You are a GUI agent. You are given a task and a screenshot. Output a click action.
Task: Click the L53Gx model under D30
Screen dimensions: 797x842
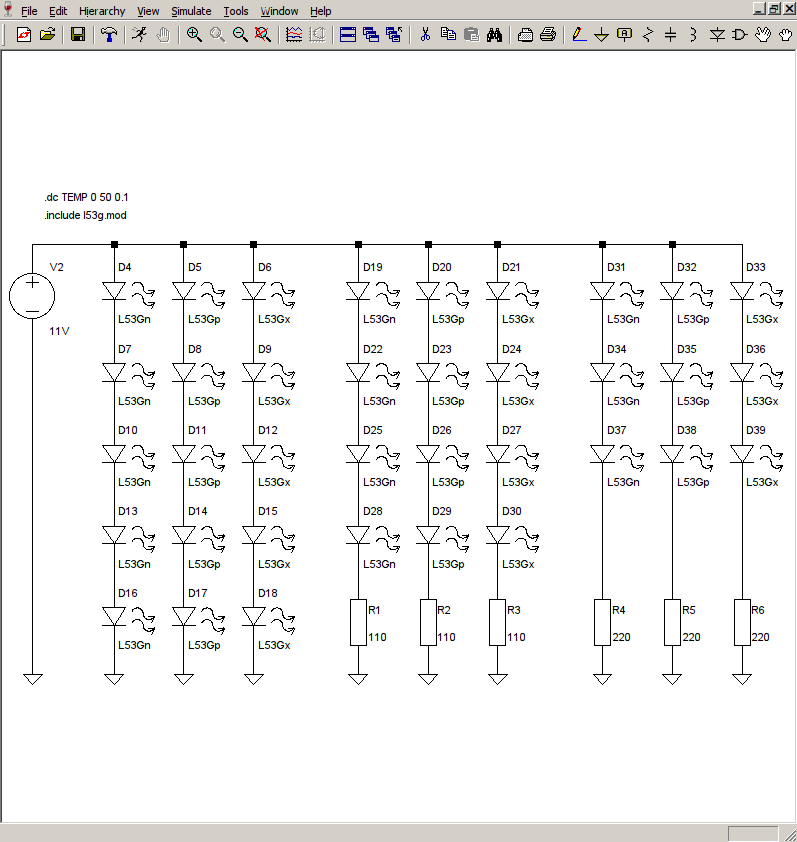518,564
